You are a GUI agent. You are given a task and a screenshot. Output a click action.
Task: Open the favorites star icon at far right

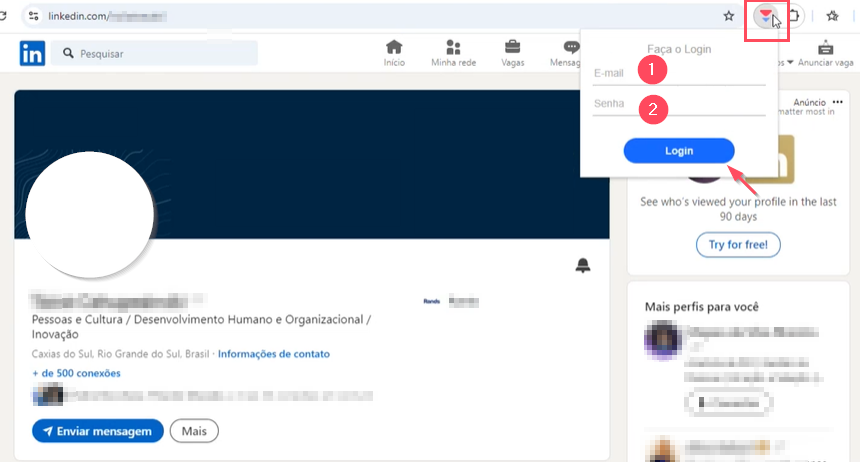833,16
